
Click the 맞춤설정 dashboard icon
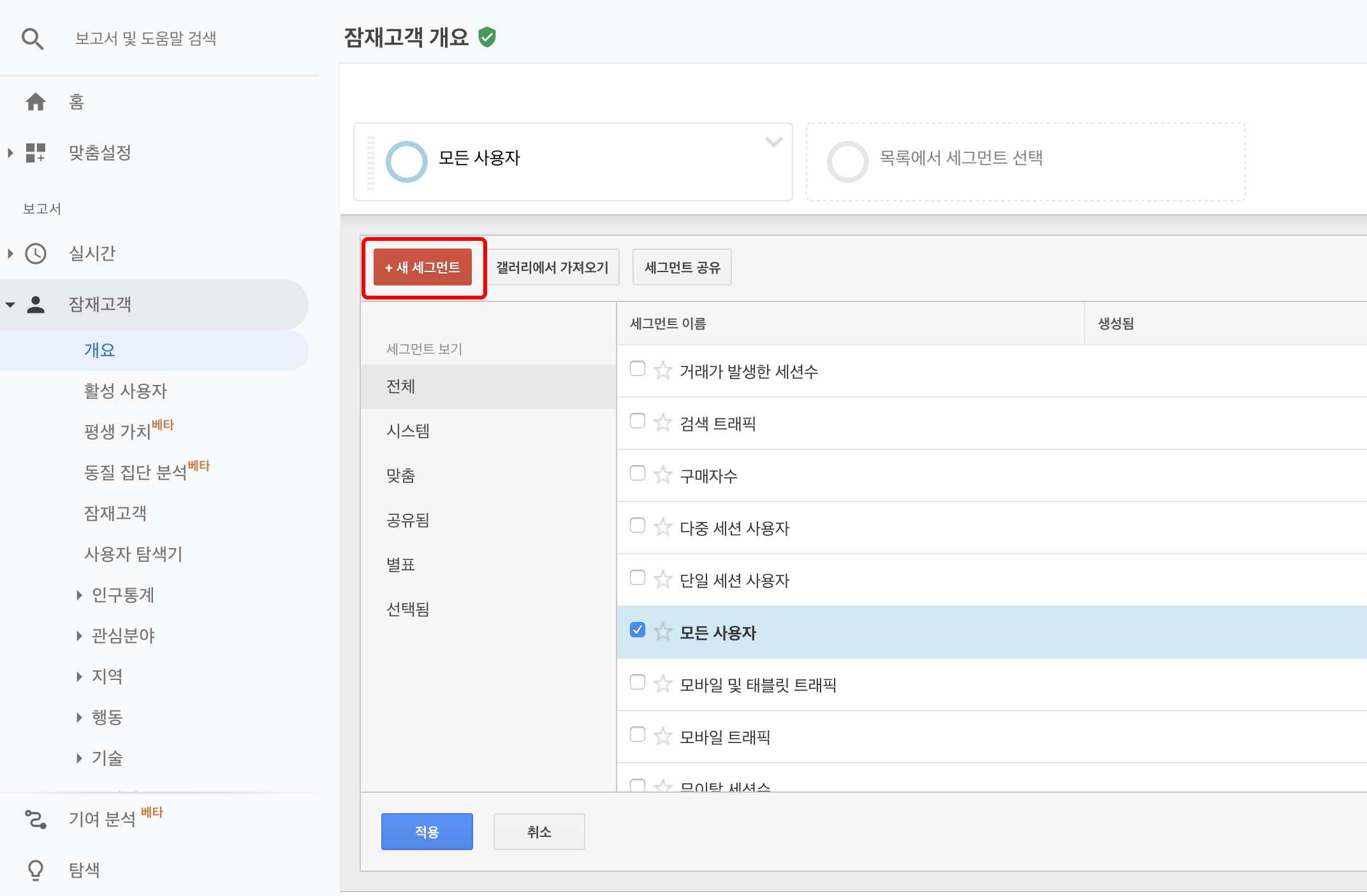tap(36, 153)
